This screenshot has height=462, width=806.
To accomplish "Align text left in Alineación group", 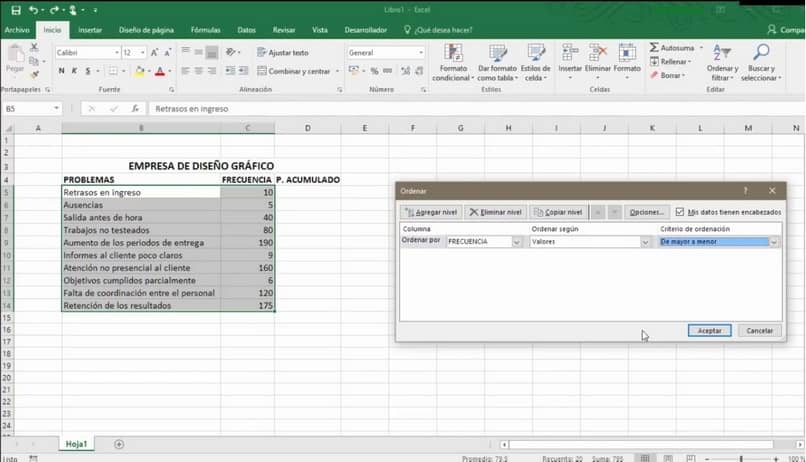I will click(x=186, y=71).
